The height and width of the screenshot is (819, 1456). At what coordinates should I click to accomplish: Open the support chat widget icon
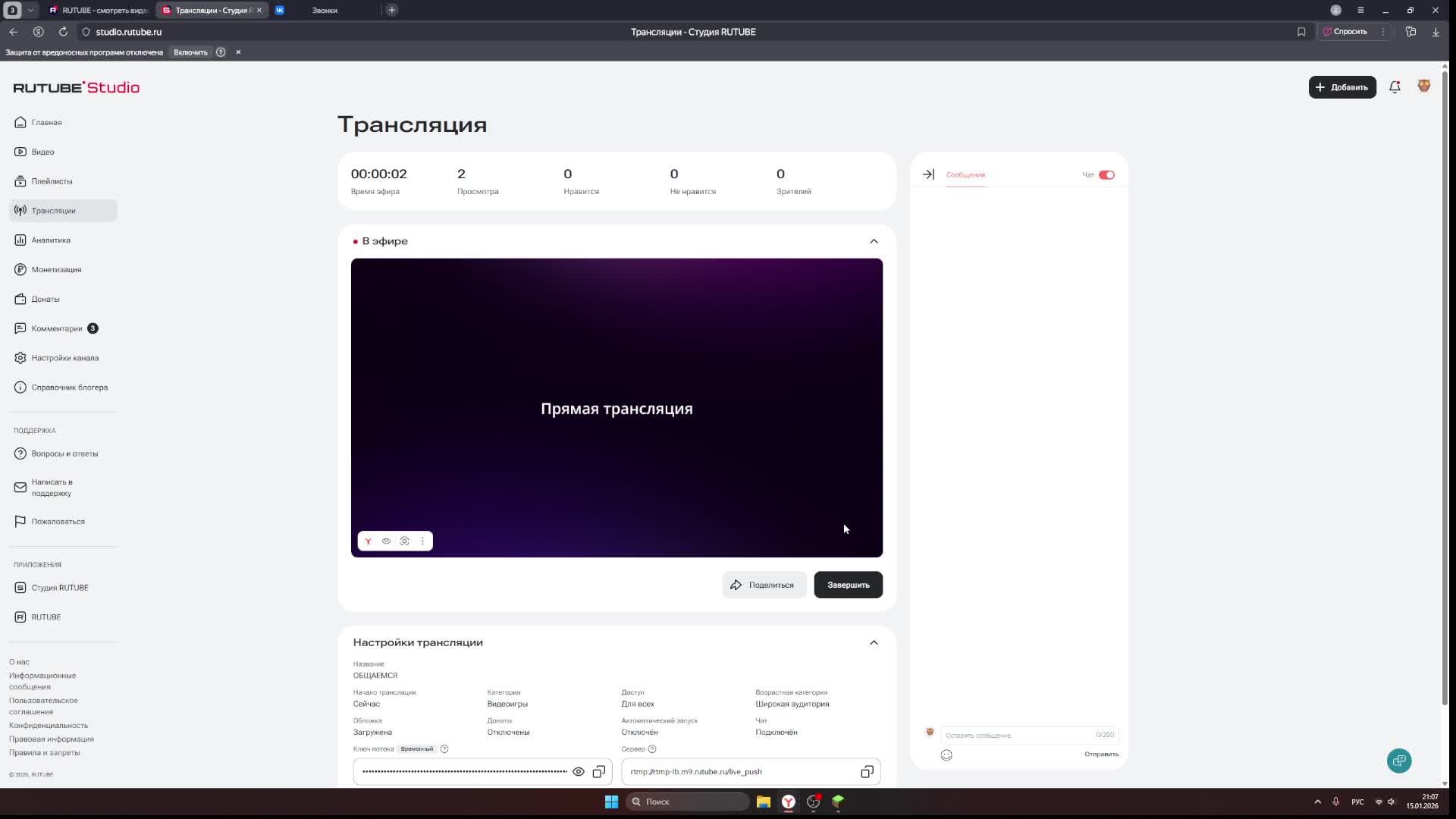coord(1399,761)
